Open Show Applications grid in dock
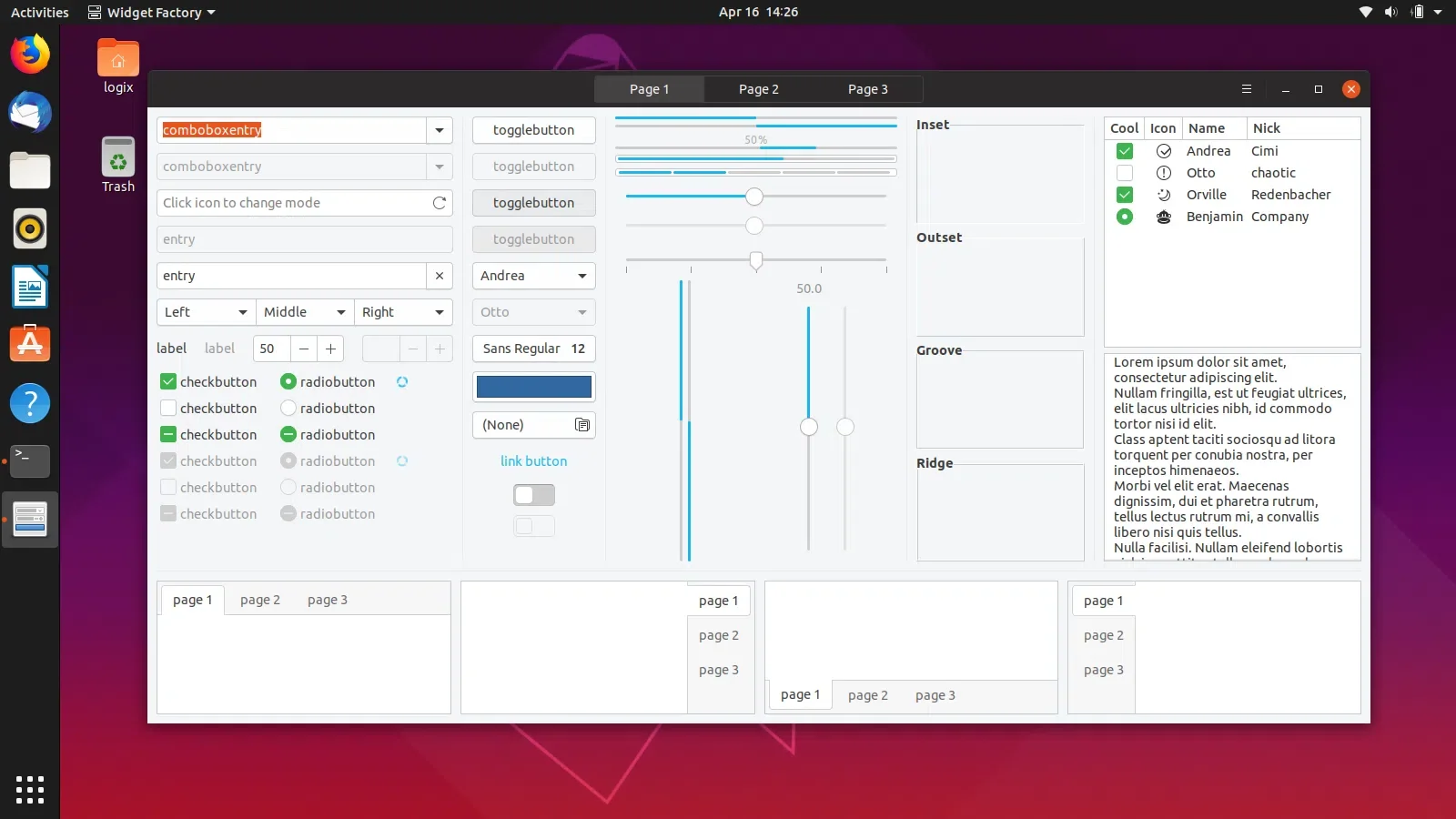This screenshot has height=819, width=1456. tap(30, 789)
